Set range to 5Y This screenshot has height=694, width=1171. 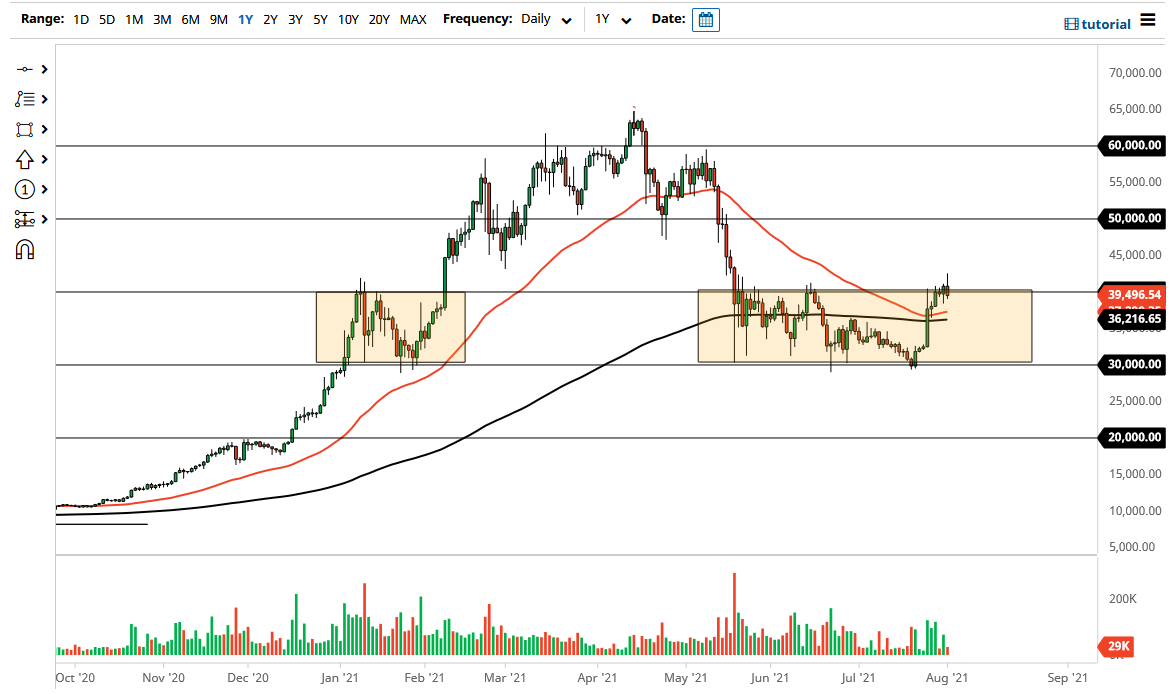coord(320,19)
